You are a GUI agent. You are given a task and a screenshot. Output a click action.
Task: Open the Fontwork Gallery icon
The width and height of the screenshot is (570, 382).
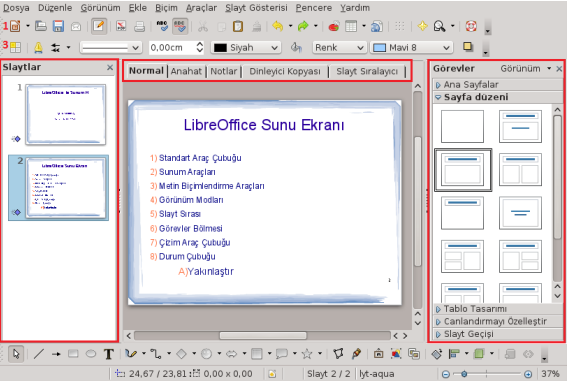click(378, 354)
